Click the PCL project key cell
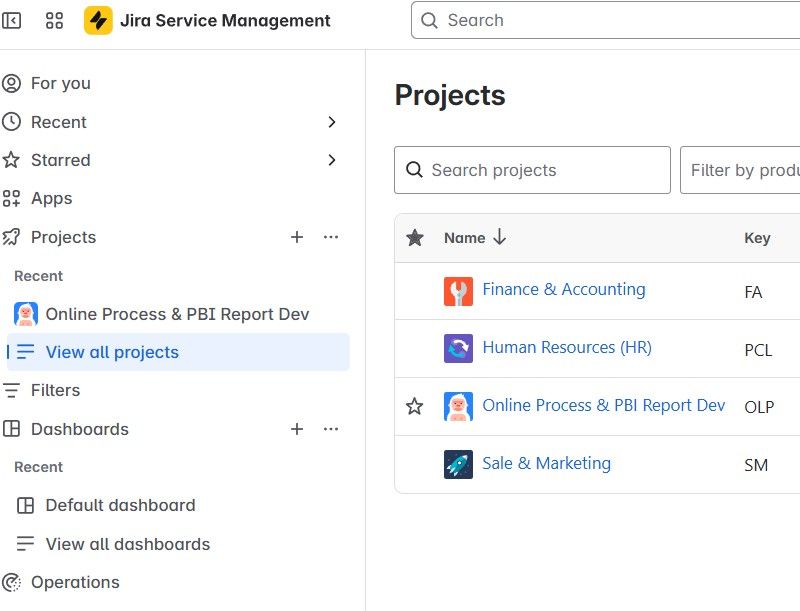 (758, 350)
